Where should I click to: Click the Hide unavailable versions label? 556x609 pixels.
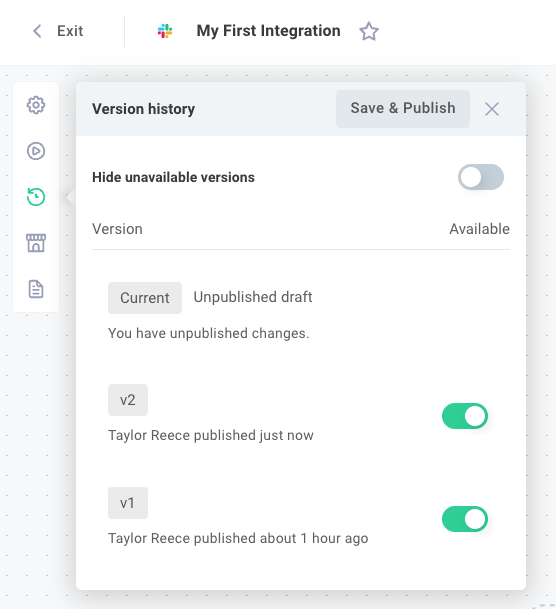pyautogui.click(x=173, y=177)
